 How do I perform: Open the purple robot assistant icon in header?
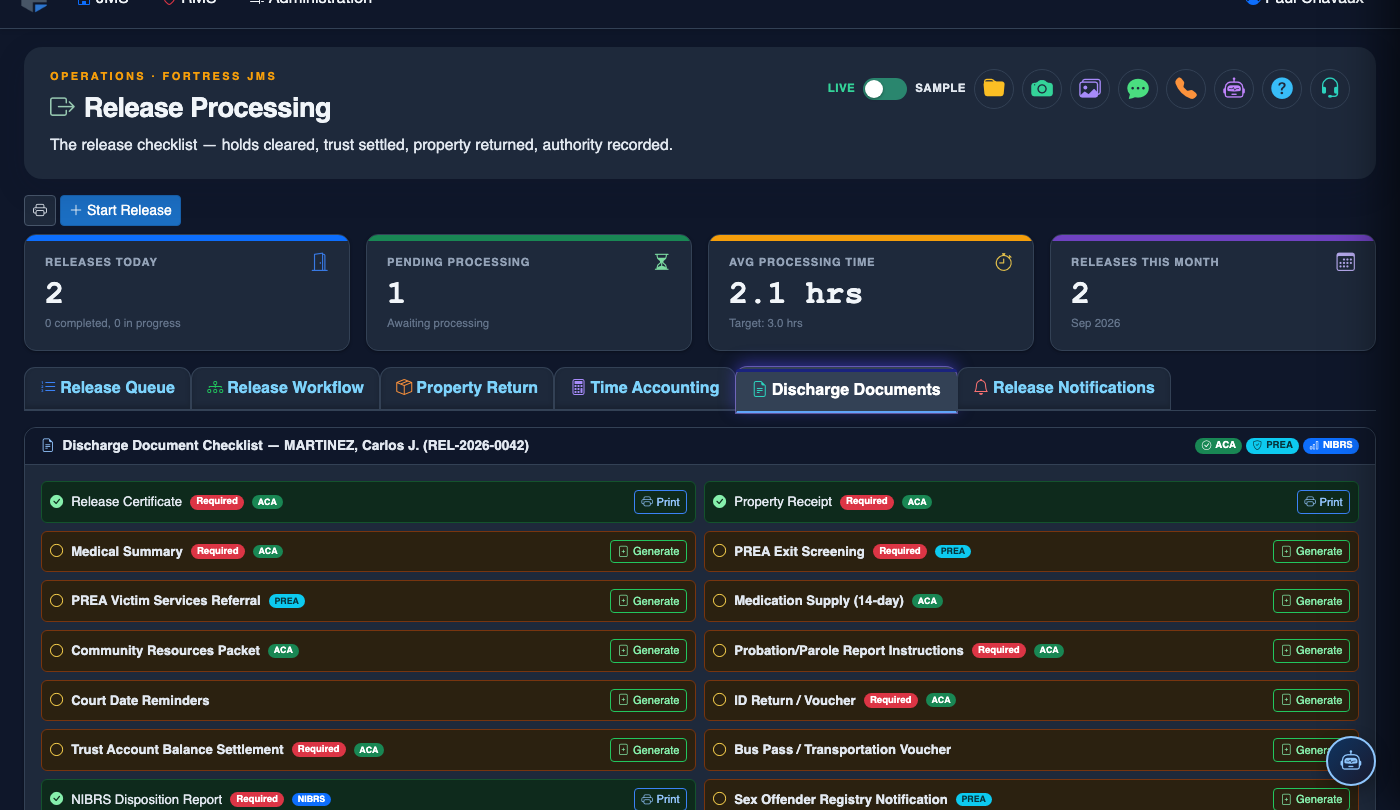click(x=1234, y=88)
